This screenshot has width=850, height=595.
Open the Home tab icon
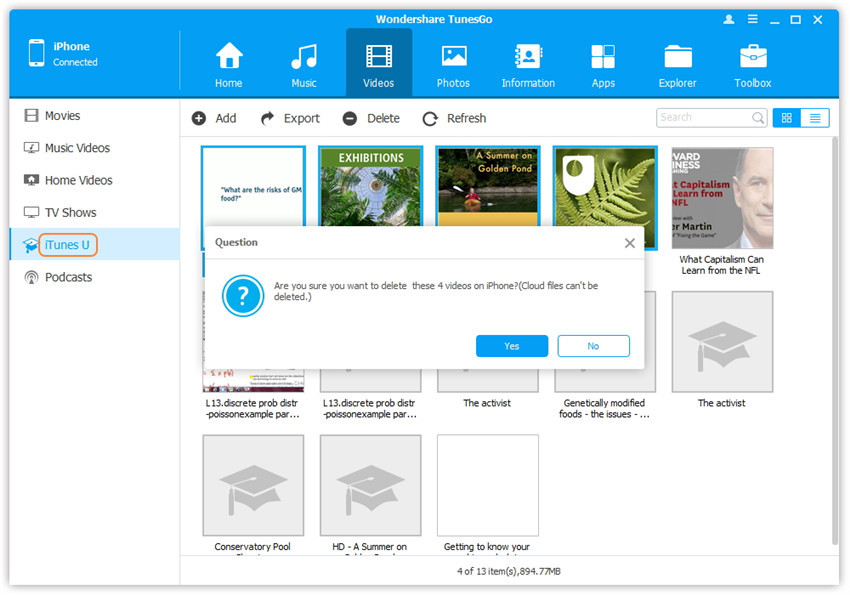point(229,64)
